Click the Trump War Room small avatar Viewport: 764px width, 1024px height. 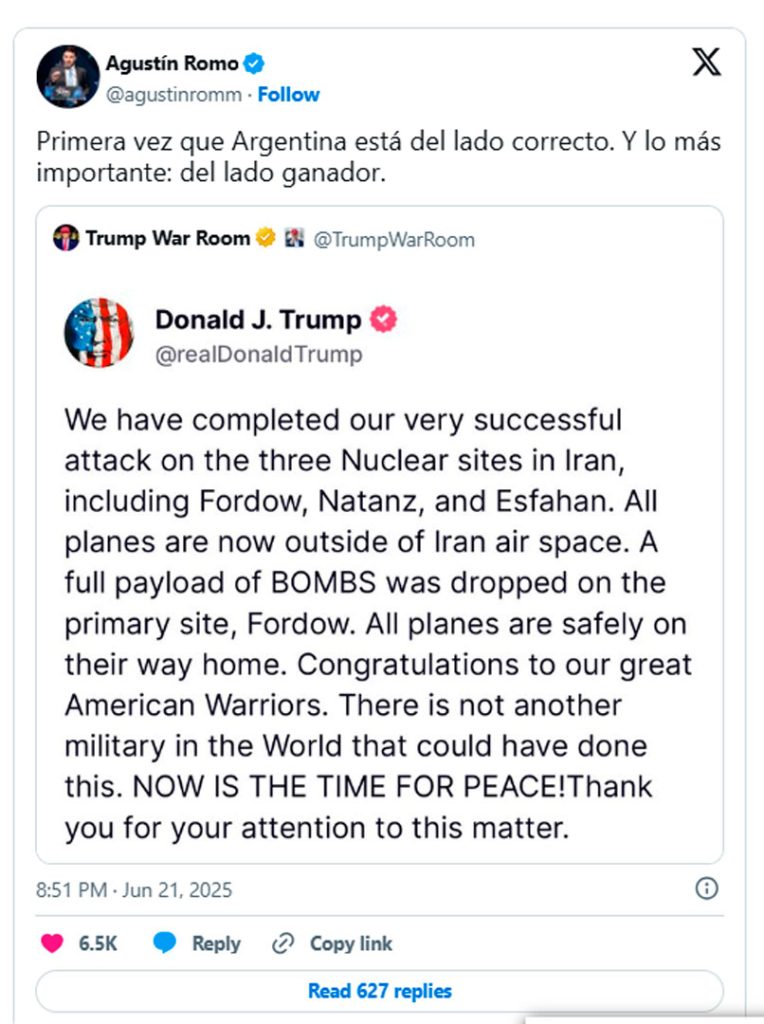pyautogui.click(x=66, y=238)
